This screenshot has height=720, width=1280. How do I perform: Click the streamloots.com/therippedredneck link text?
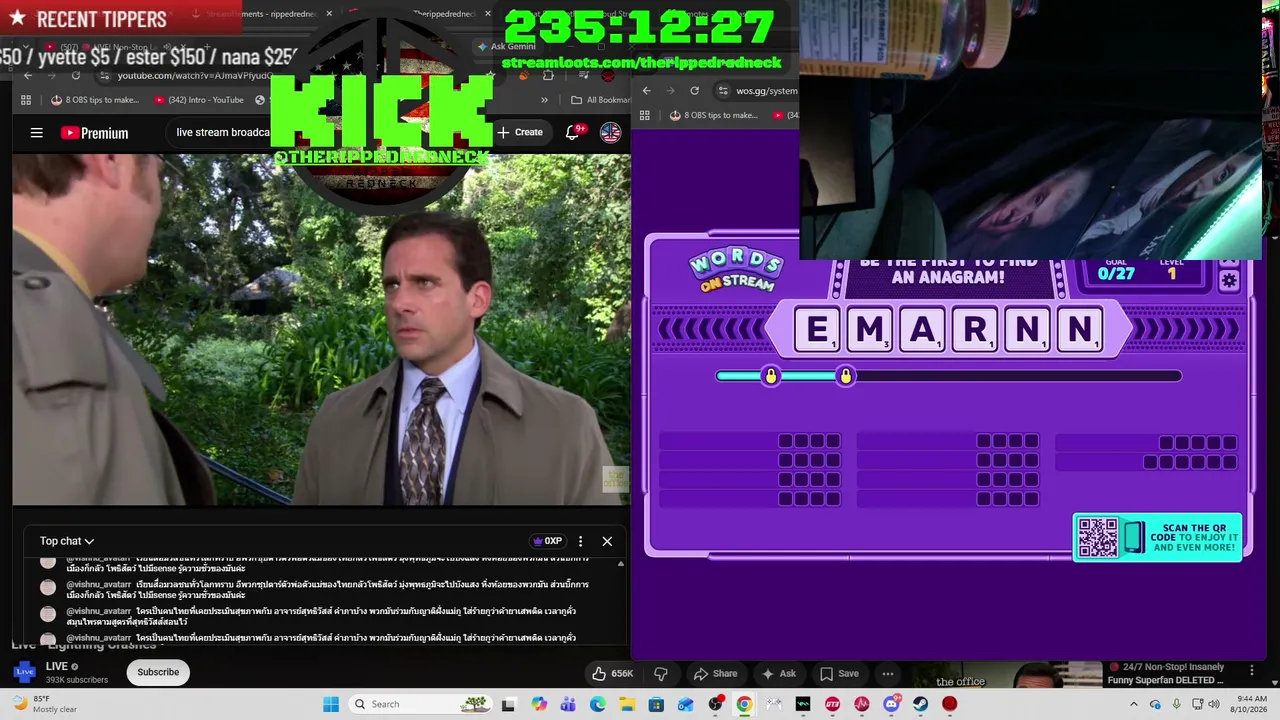point(641,62)
